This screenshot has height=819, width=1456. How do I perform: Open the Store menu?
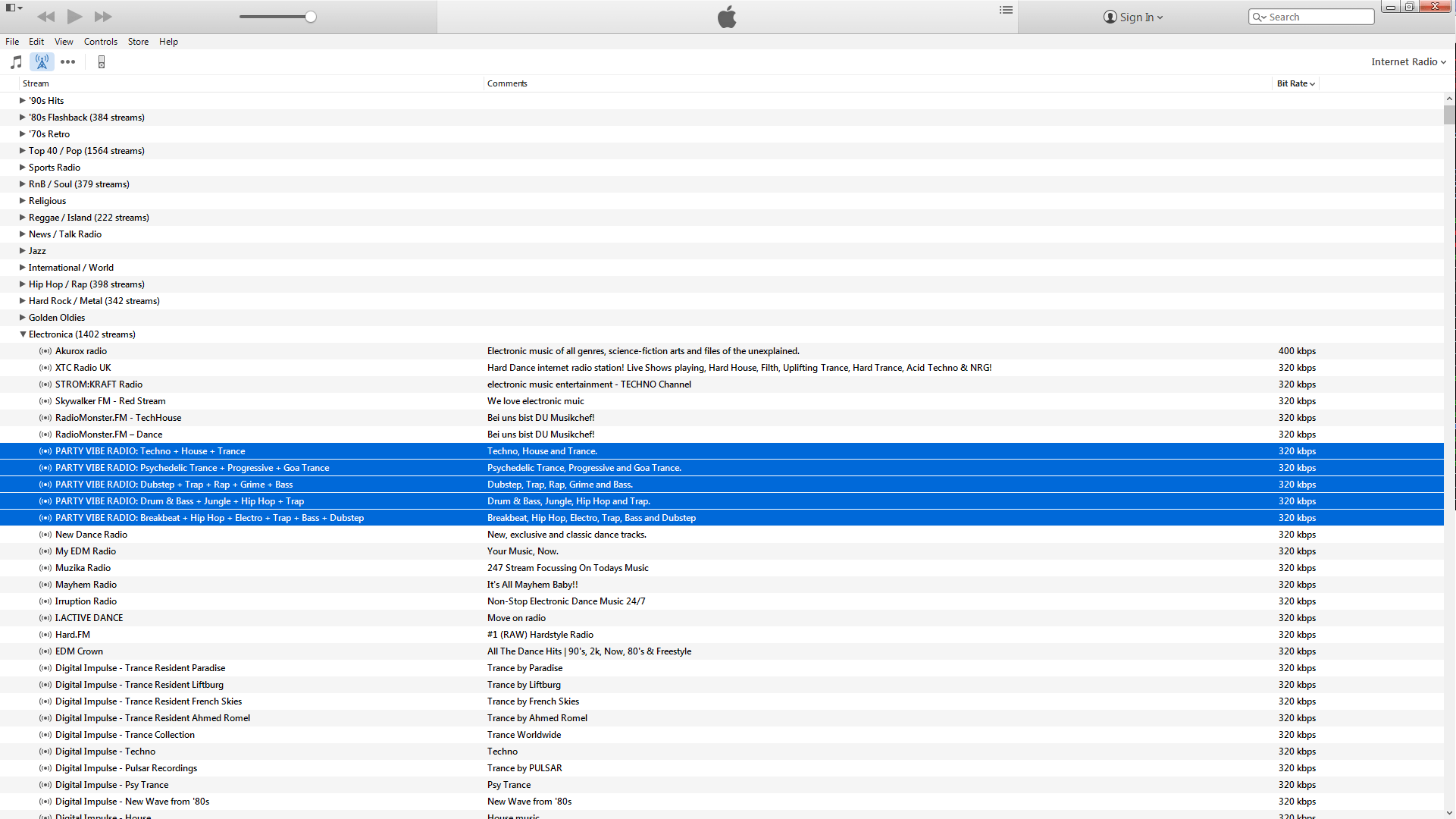(138, 42)
